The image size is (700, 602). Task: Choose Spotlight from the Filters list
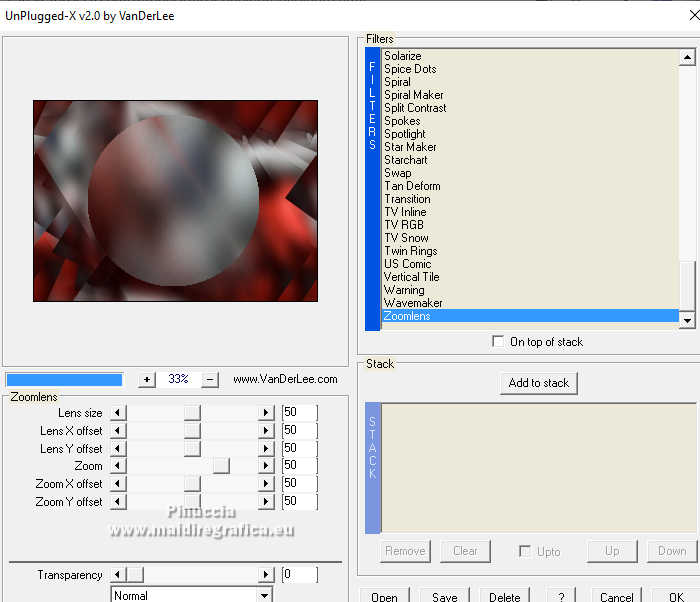coord(405,134)
